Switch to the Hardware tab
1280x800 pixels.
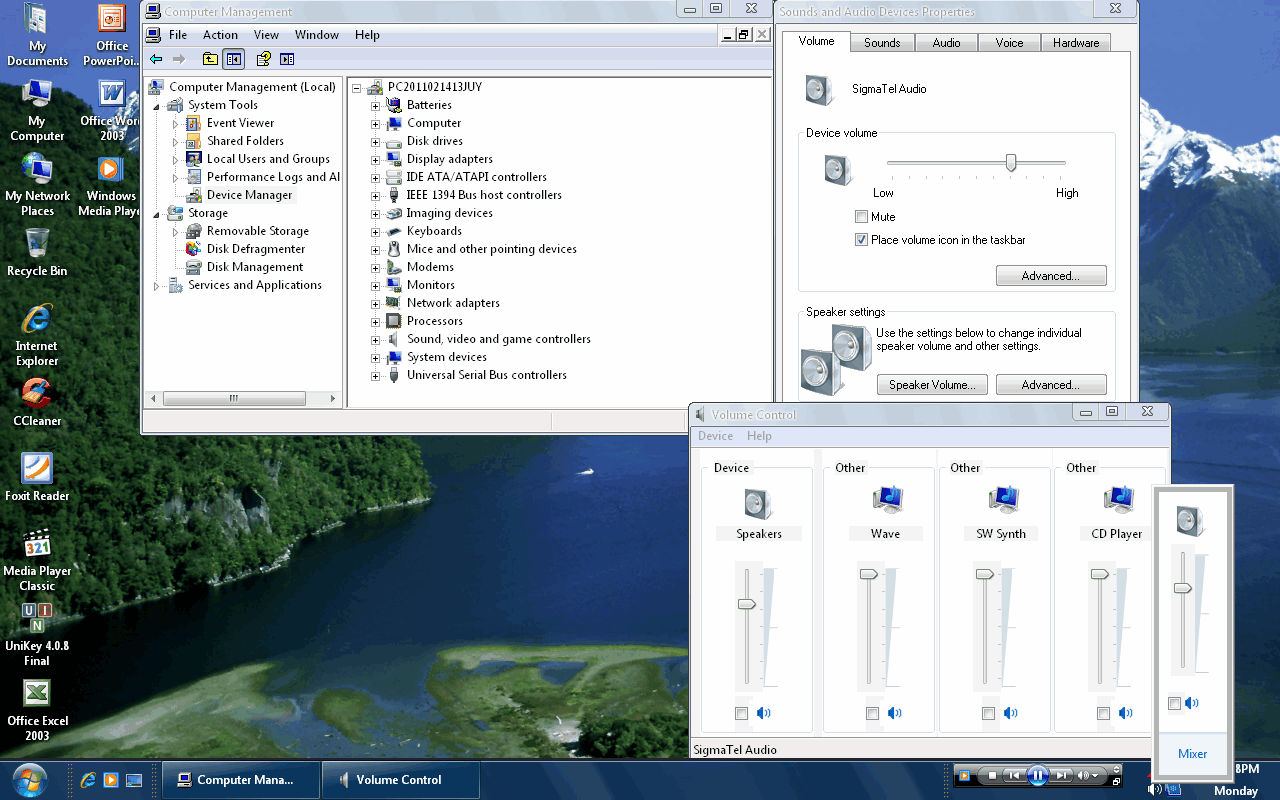click(1076, 43)
